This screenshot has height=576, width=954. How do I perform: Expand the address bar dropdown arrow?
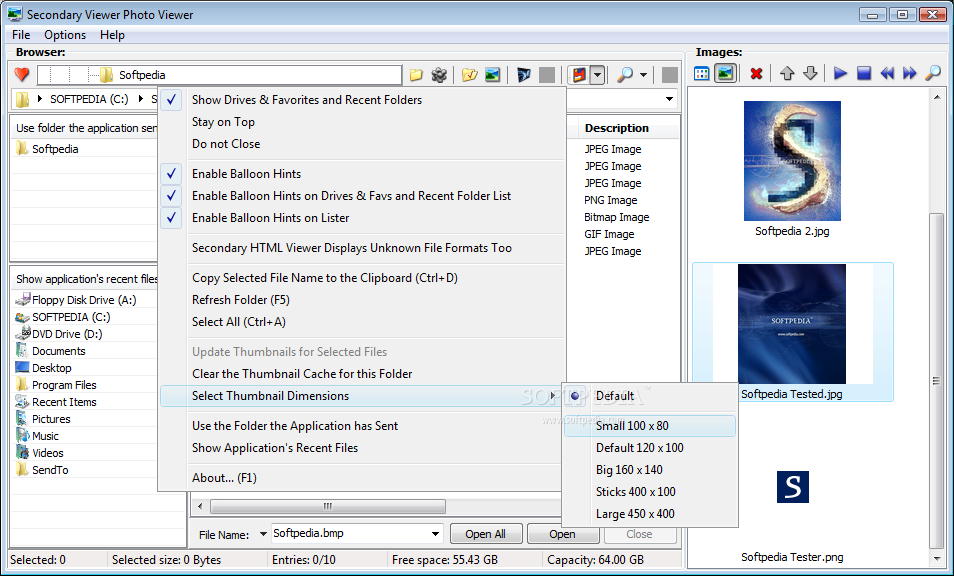coord(669,99)
